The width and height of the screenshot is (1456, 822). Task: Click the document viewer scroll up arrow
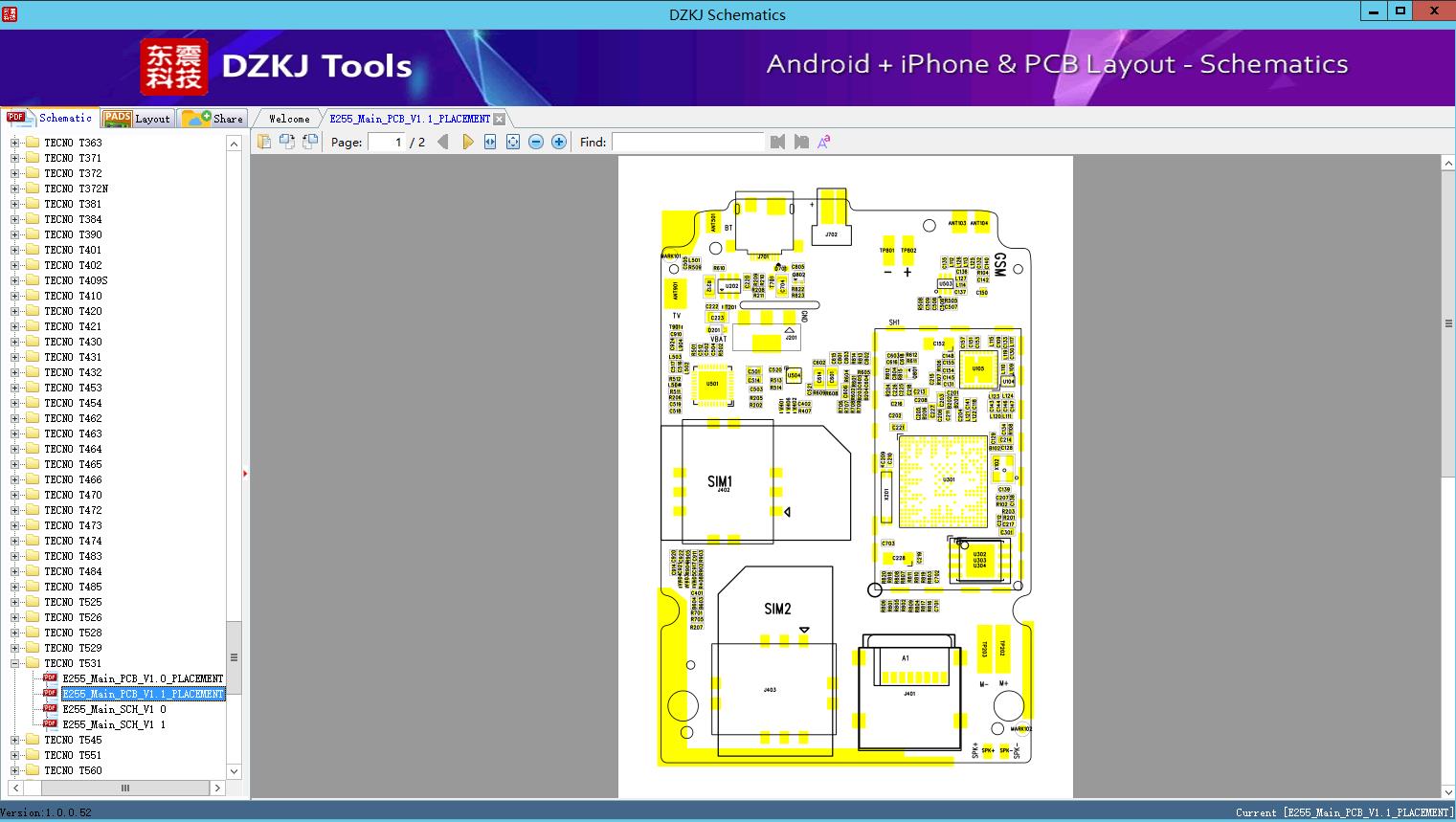pos(1447,164)
